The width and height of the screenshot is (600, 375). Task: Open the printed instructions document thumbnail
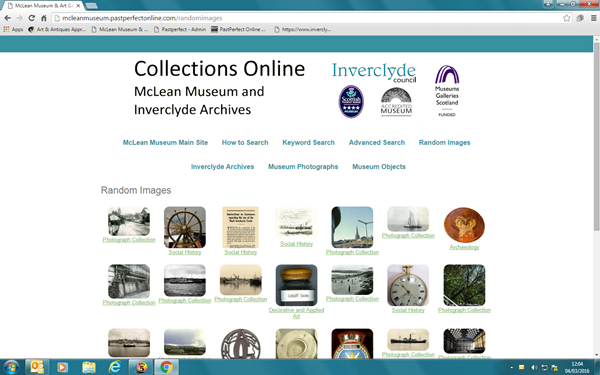click(x=241, y=227)
